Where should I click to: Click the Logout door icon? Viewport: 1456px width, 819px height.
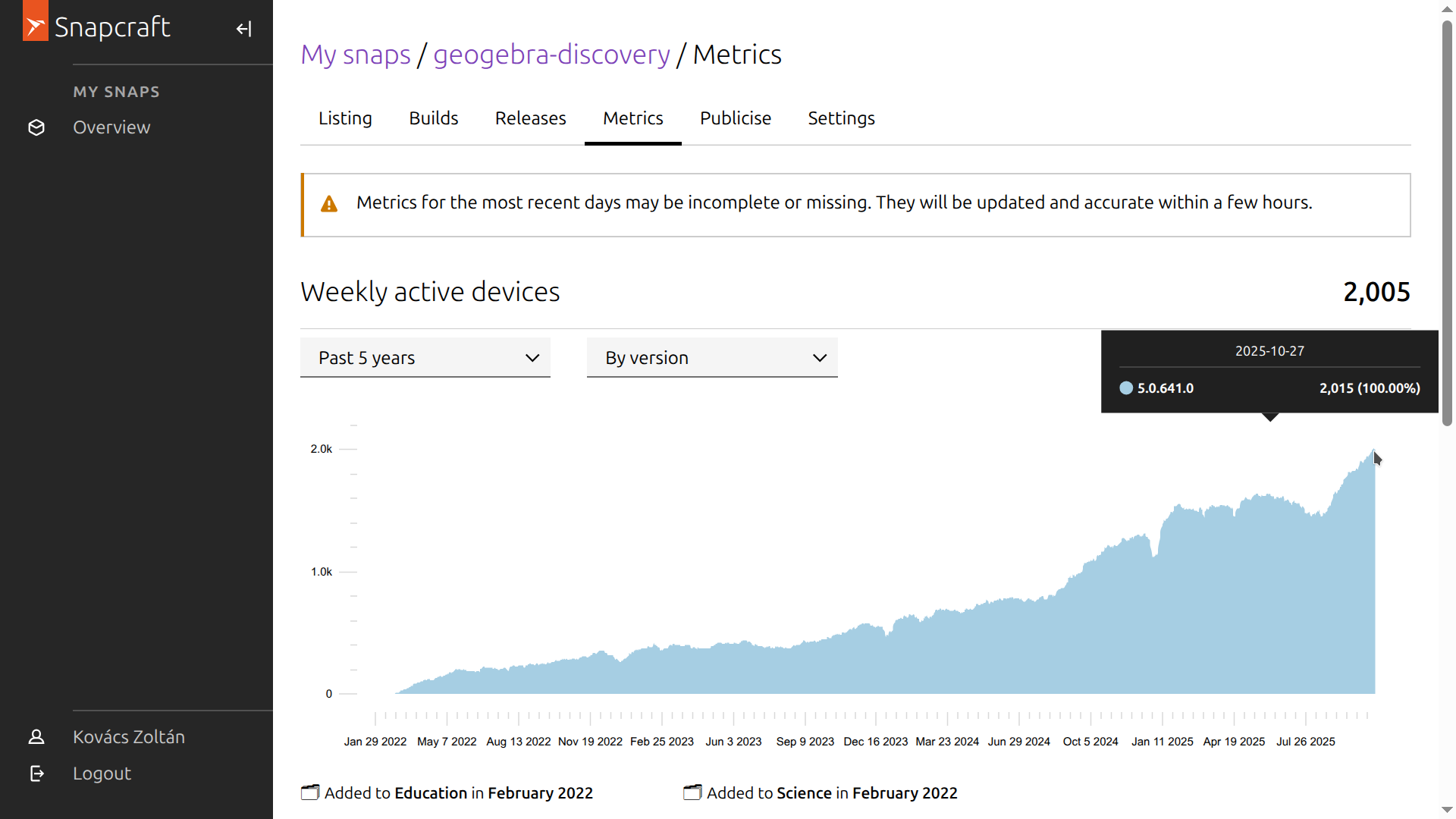click(x=36, y=773)
